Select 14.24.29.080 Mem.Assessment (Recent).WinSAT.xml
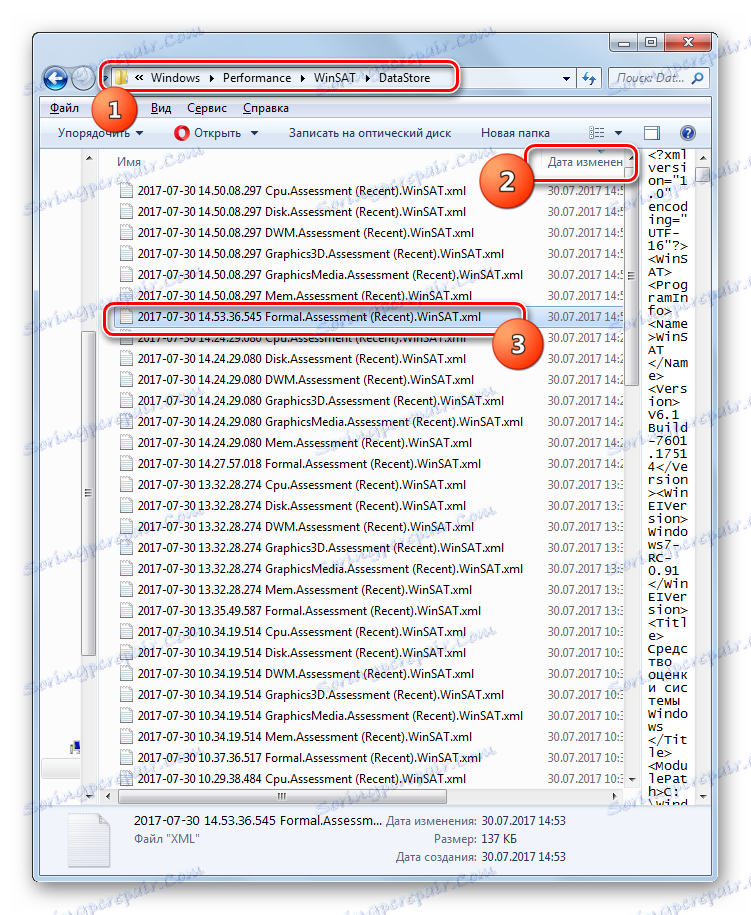The height and width of the screenshot is (915, 751). (305, 443)
